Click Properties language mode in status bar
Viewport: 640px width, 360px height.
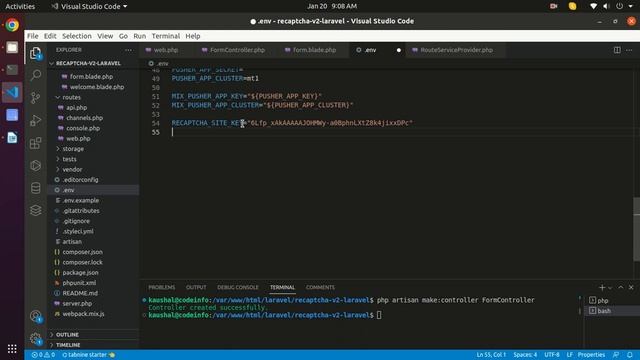pyautogui.click(x=591, y=355)
